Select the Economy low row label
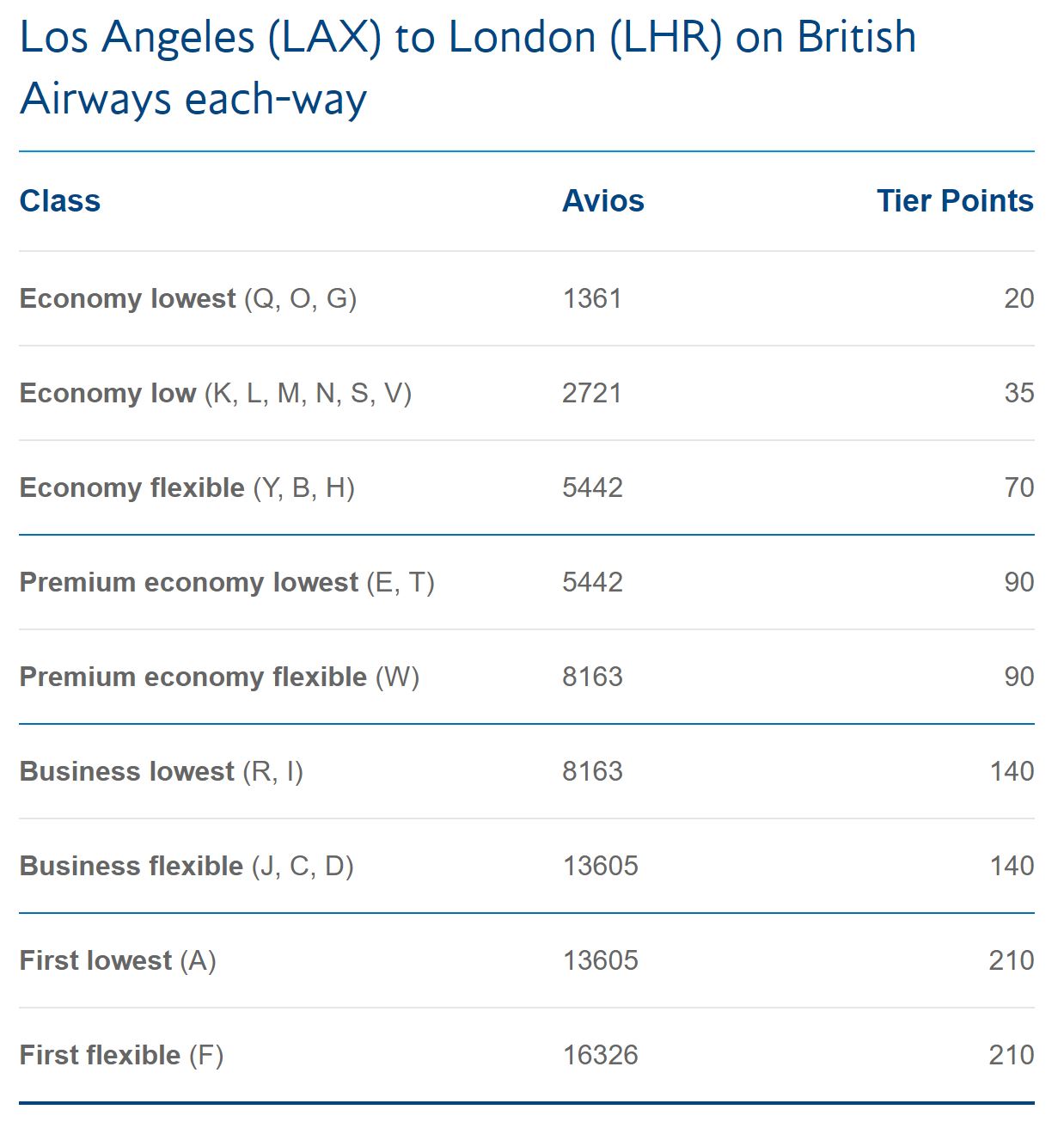This screenshot has height=1128, width=1064. pos(216,394)
